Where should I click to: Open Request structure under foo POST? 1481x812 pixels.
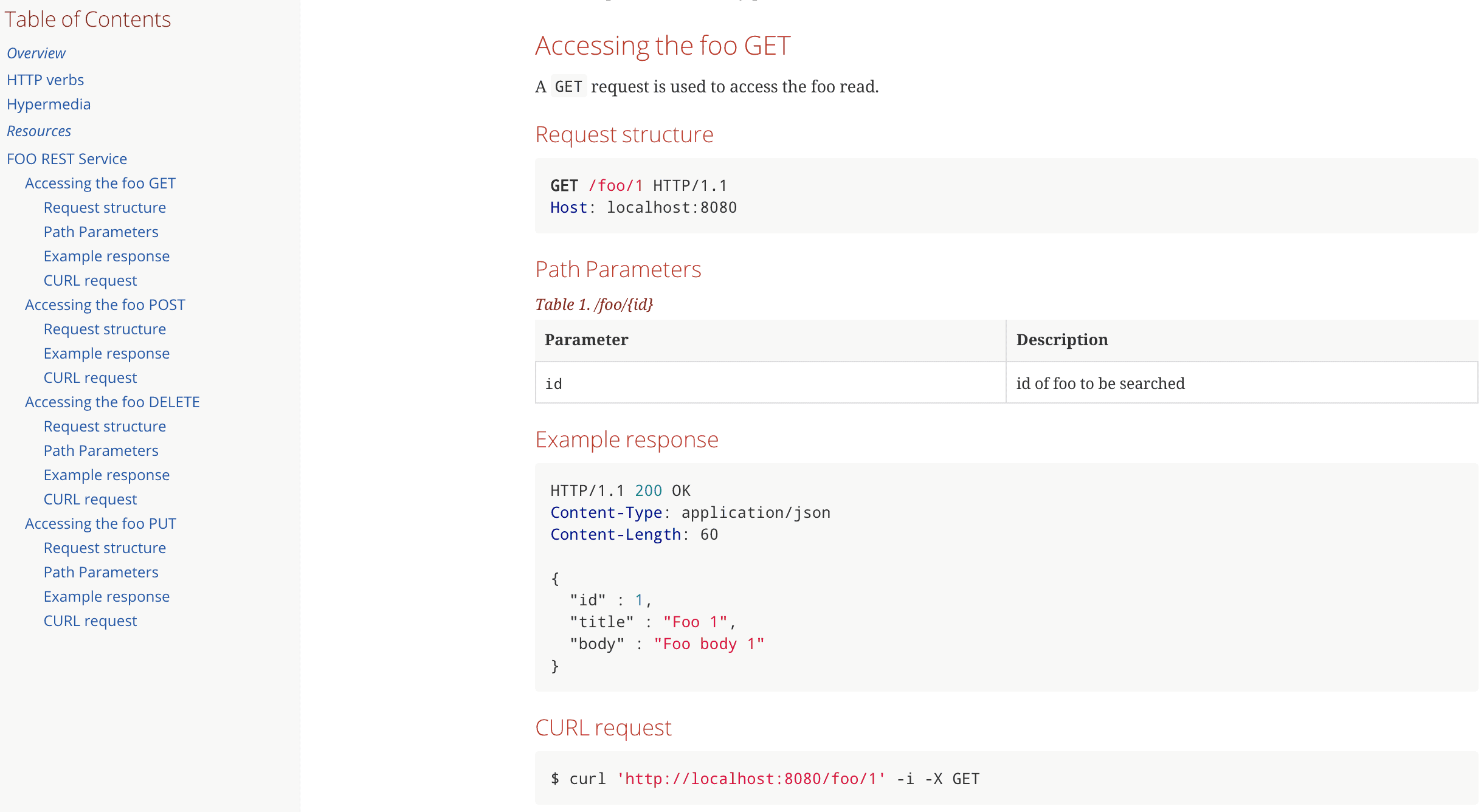pos(105,329)
